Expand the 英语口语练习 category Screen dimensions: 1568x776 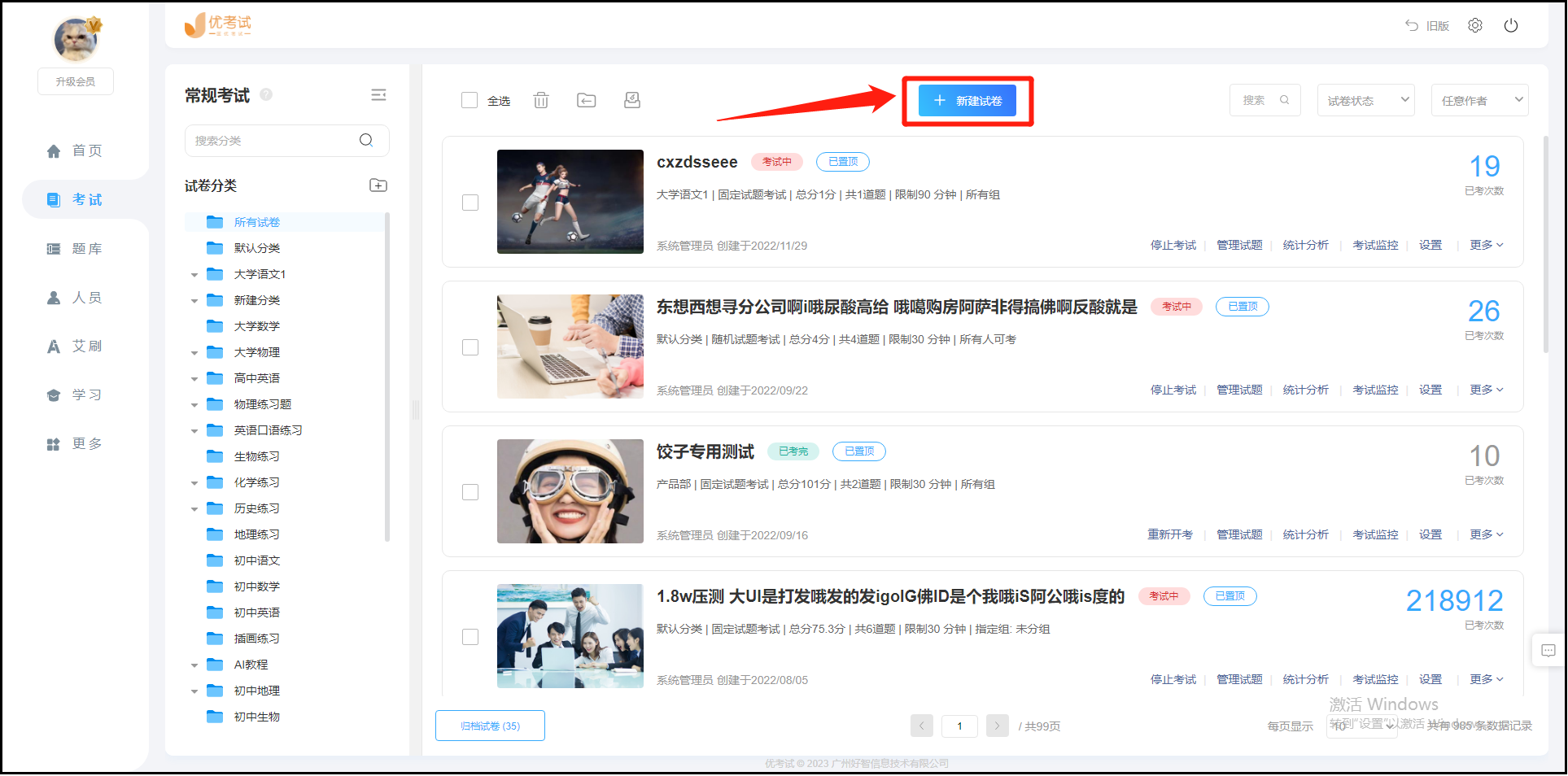point(194,431)
